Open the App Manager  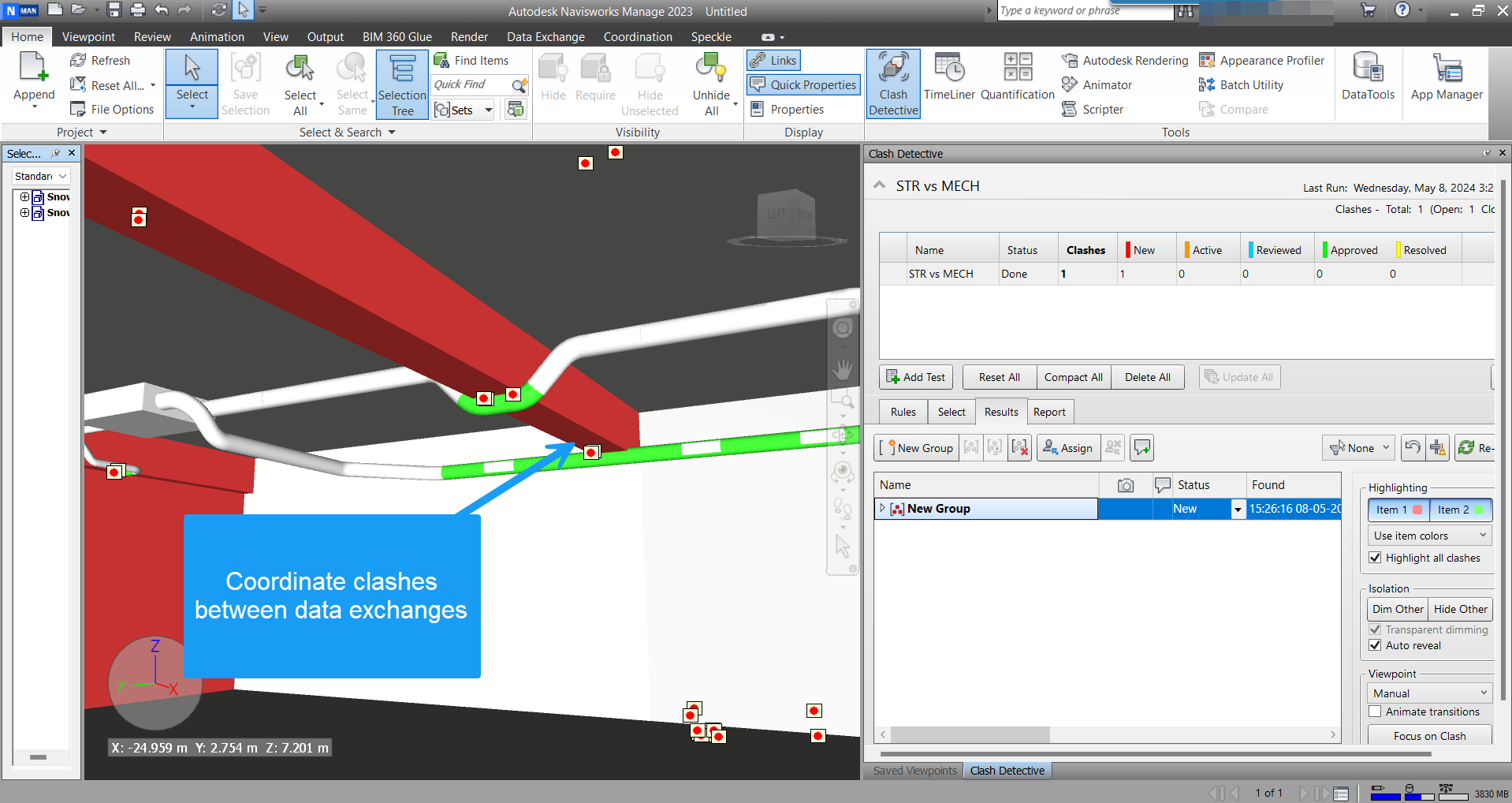coord(1447,77)
